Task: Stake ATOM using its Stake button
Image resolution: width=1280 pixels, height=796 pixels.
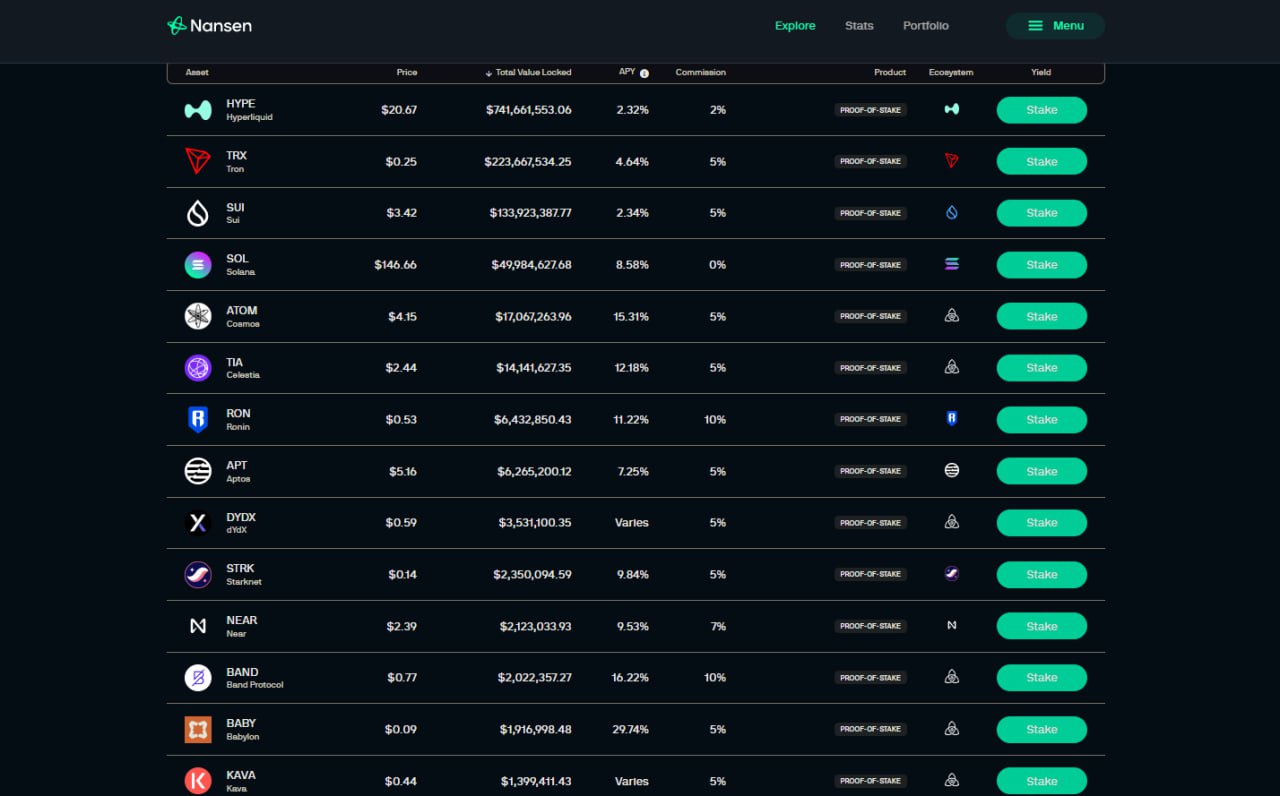Action: click(x=1042, y=317)
